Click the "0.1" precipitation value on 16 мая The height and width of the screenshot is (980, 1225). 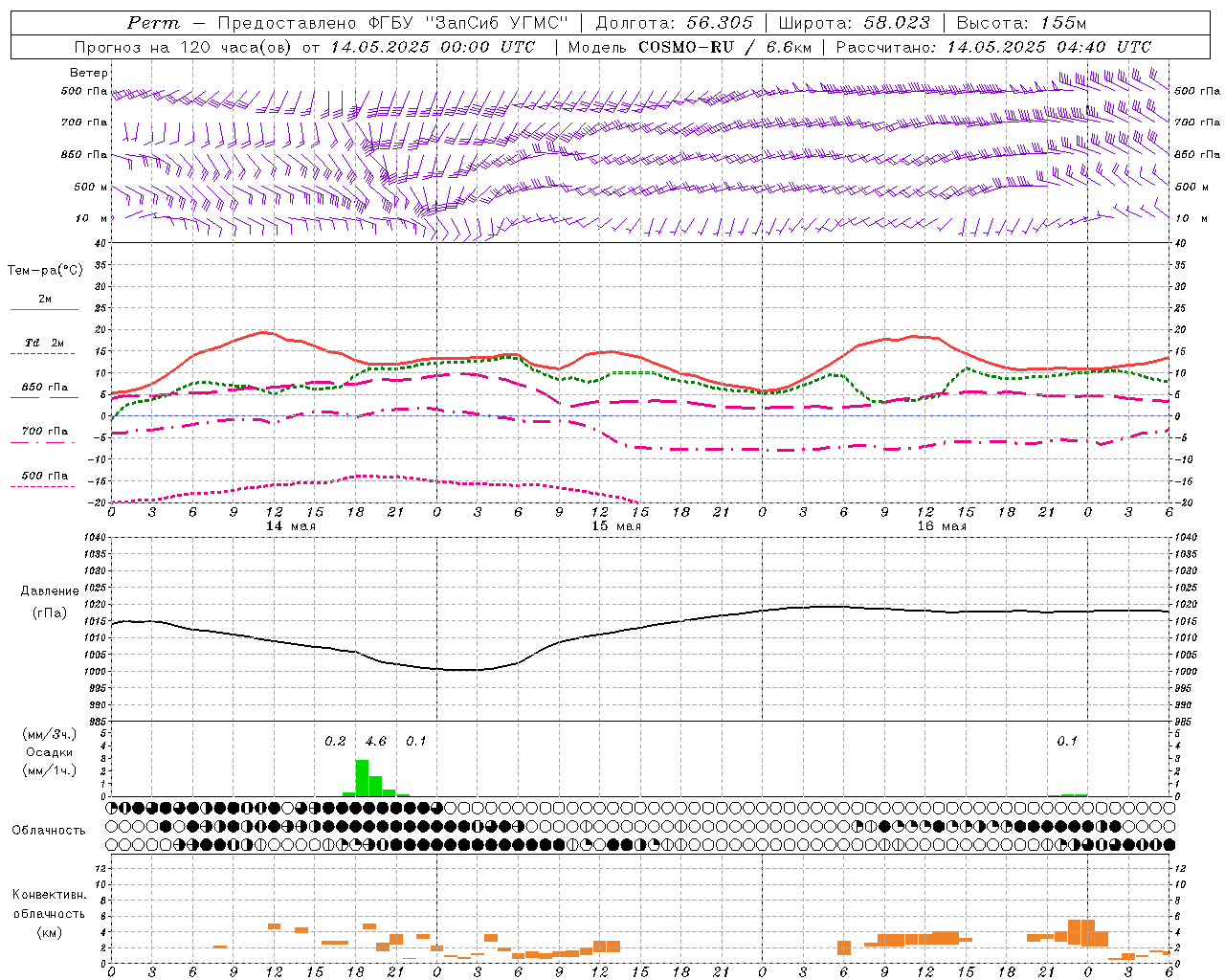click(1067, 742)
